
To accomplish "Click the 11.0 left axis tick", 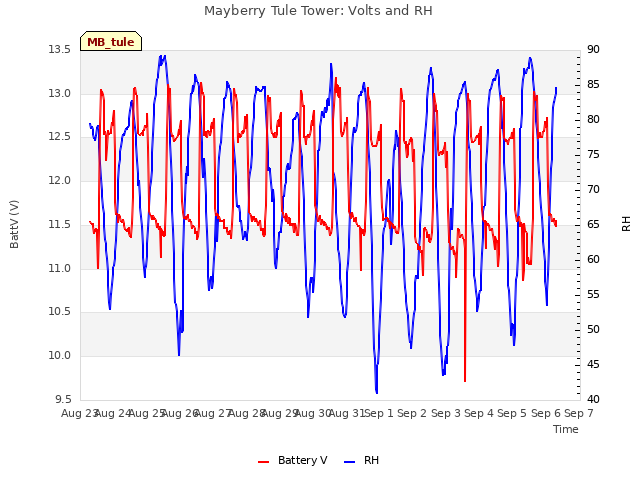I will pos(59,268).
